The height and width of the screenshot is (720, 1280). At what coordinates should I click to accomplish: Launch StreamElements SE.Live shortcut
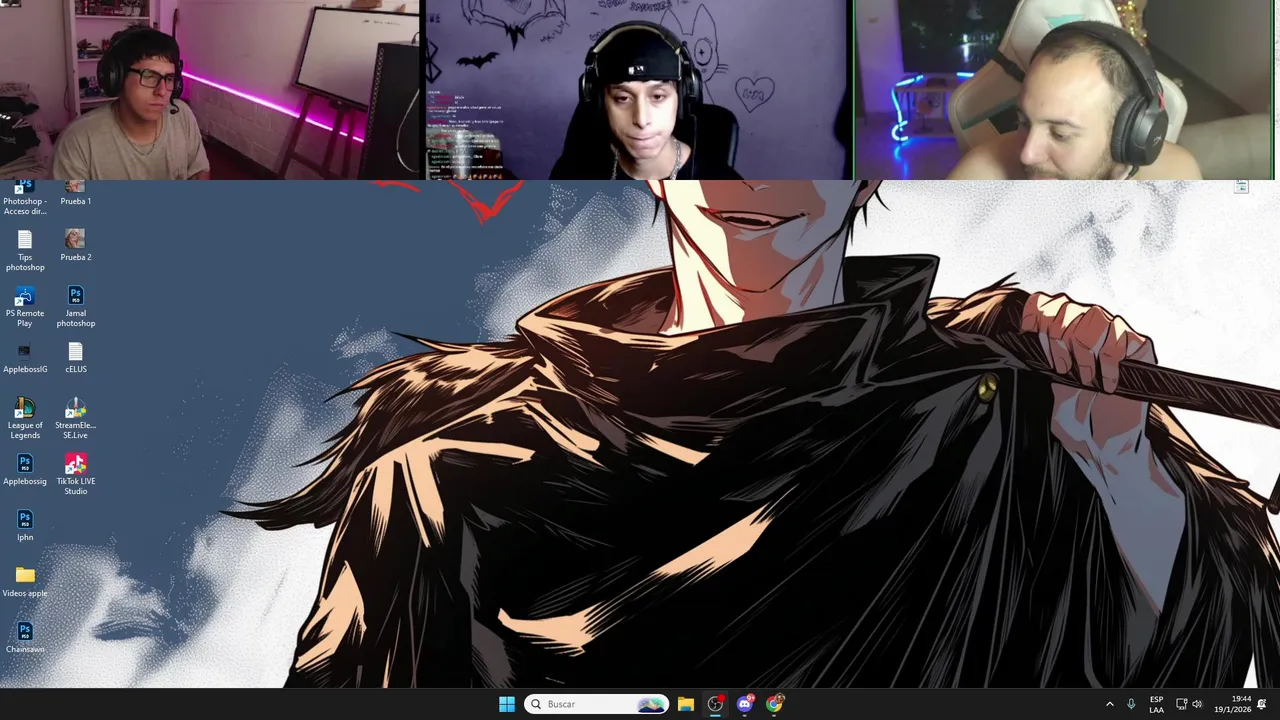75,419
